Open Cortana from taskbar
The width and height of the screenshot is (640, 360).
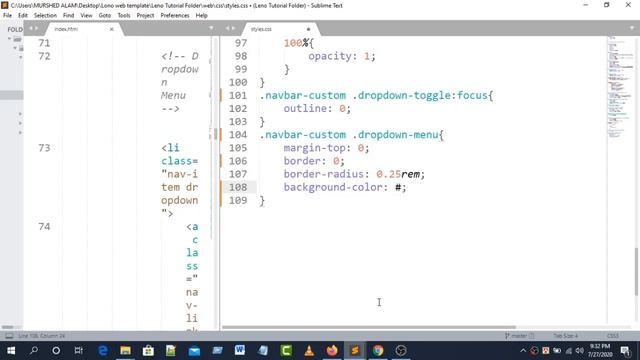pos(56,351)
